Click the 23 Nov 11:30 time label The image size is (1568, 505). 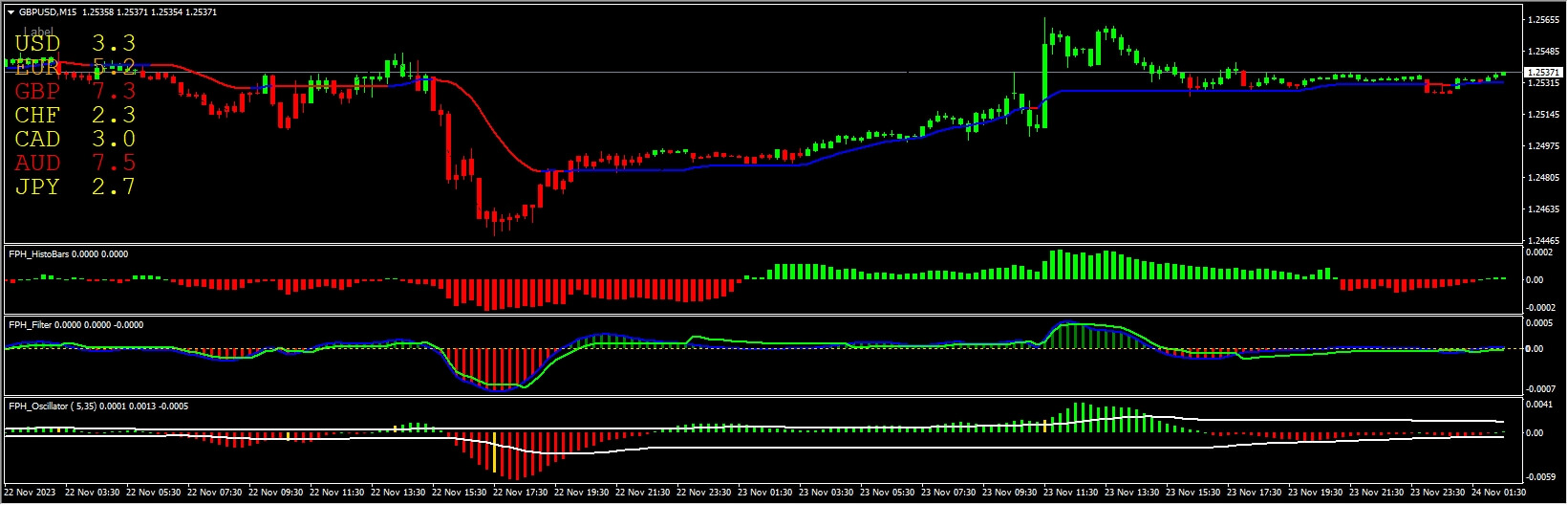pyautogui.click(x=1070, y=493)
